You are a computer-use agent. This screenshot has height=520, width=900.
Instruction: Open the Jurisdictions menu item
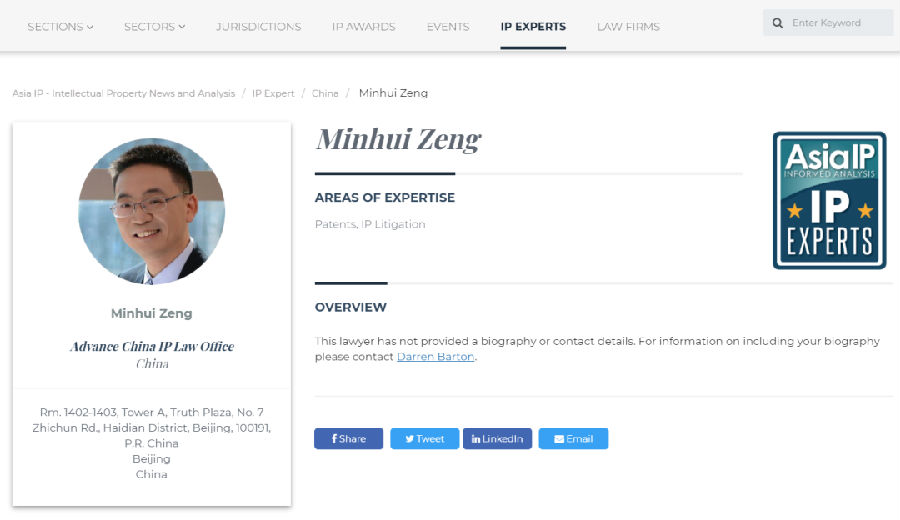pos(258,26)
